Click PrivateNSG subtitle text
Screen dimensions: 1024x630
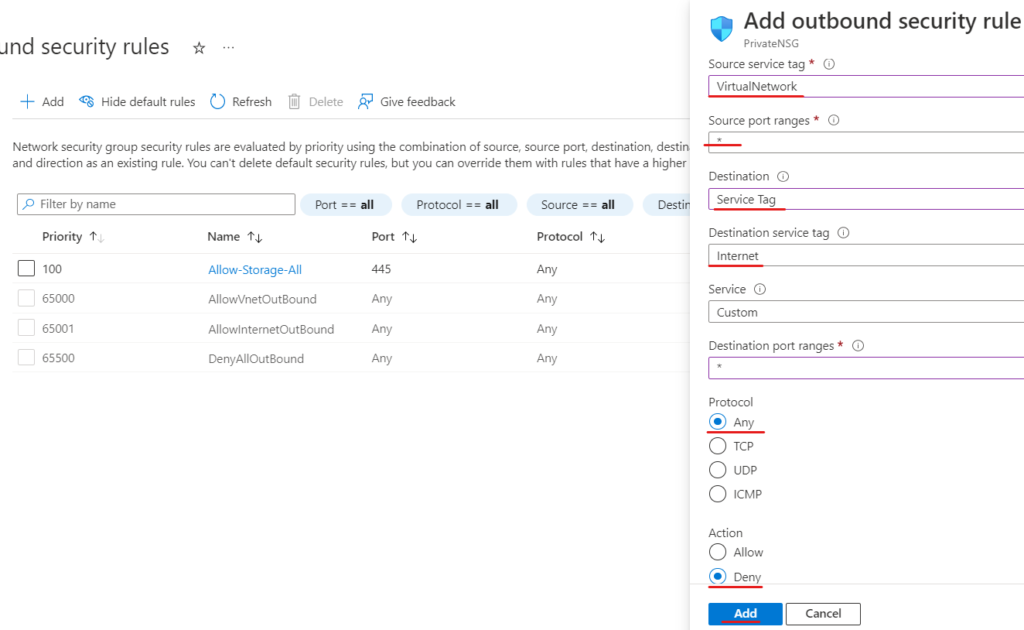pyautogui.click(x=771, y=44)
